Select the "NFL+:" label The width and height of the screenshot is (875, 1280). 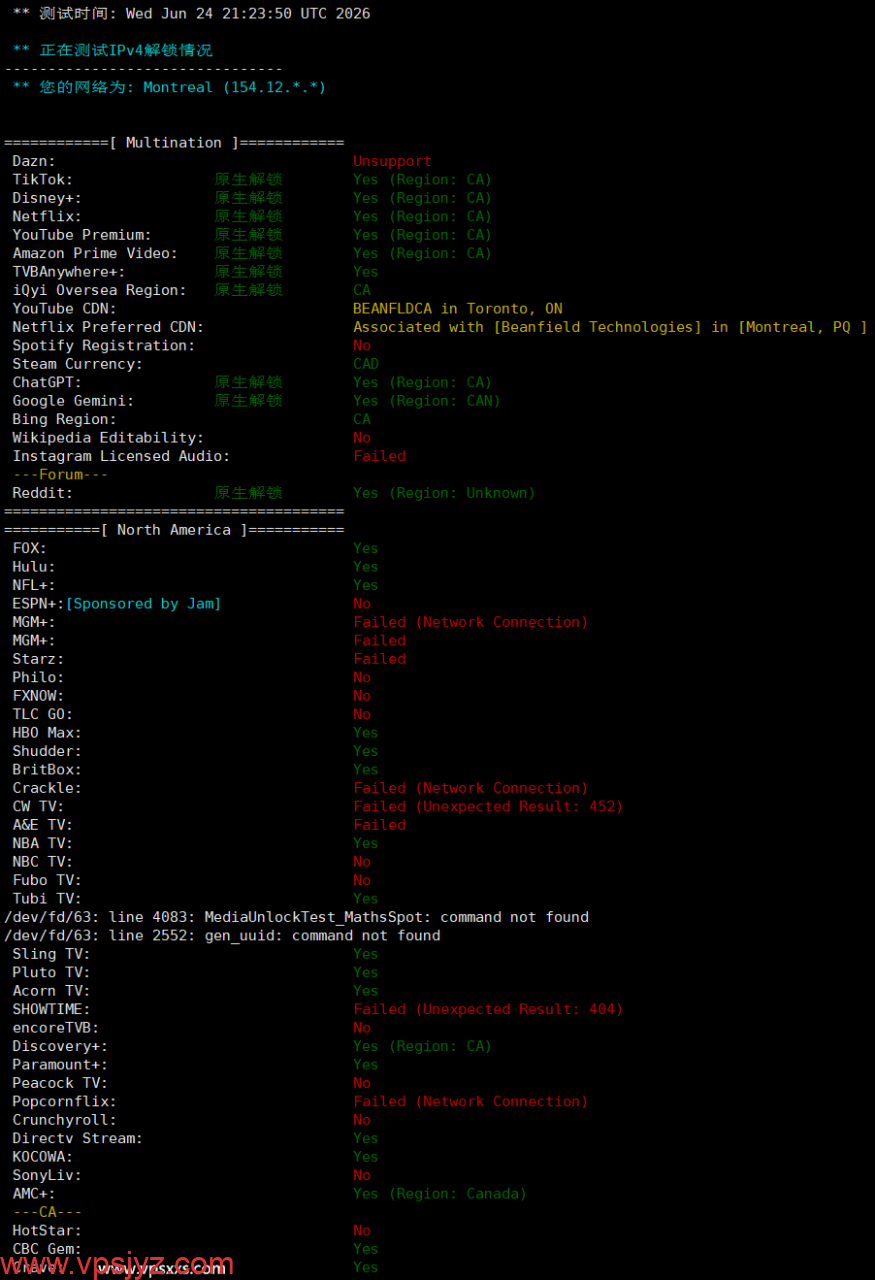click(34, 586)
